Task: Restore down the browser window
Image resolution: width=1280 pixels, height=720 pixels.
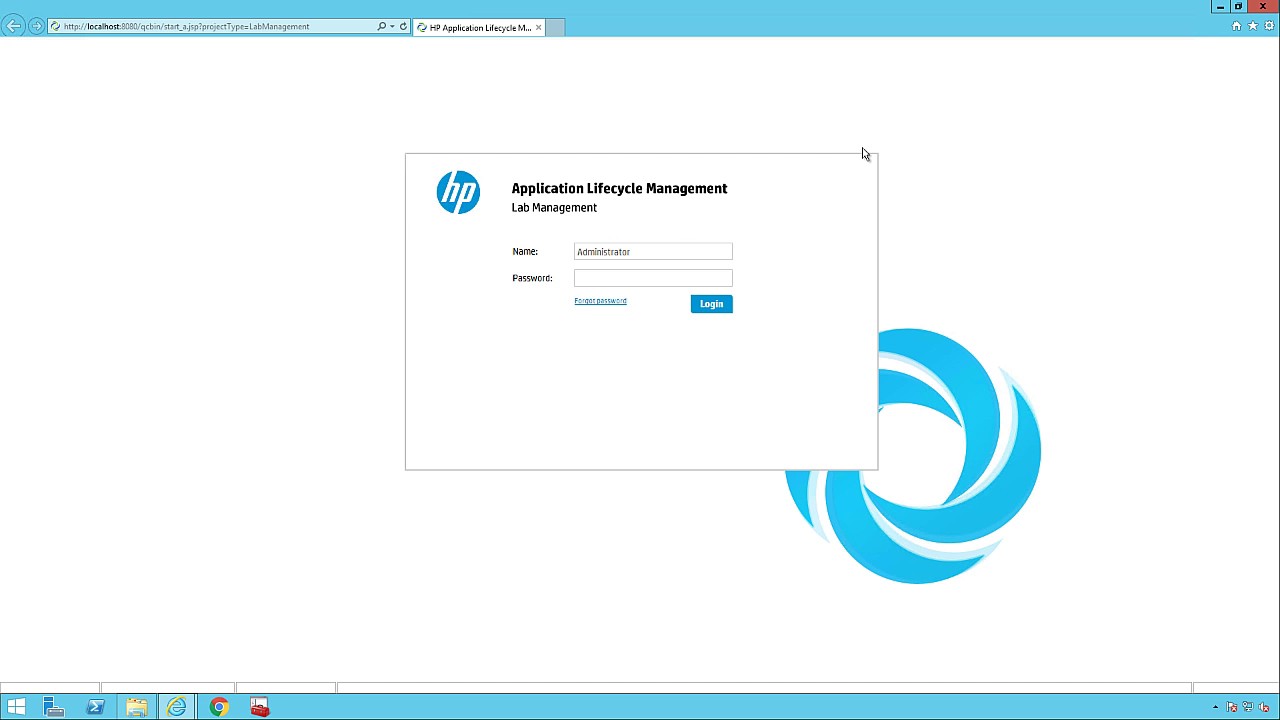Action: point(1238,6)
